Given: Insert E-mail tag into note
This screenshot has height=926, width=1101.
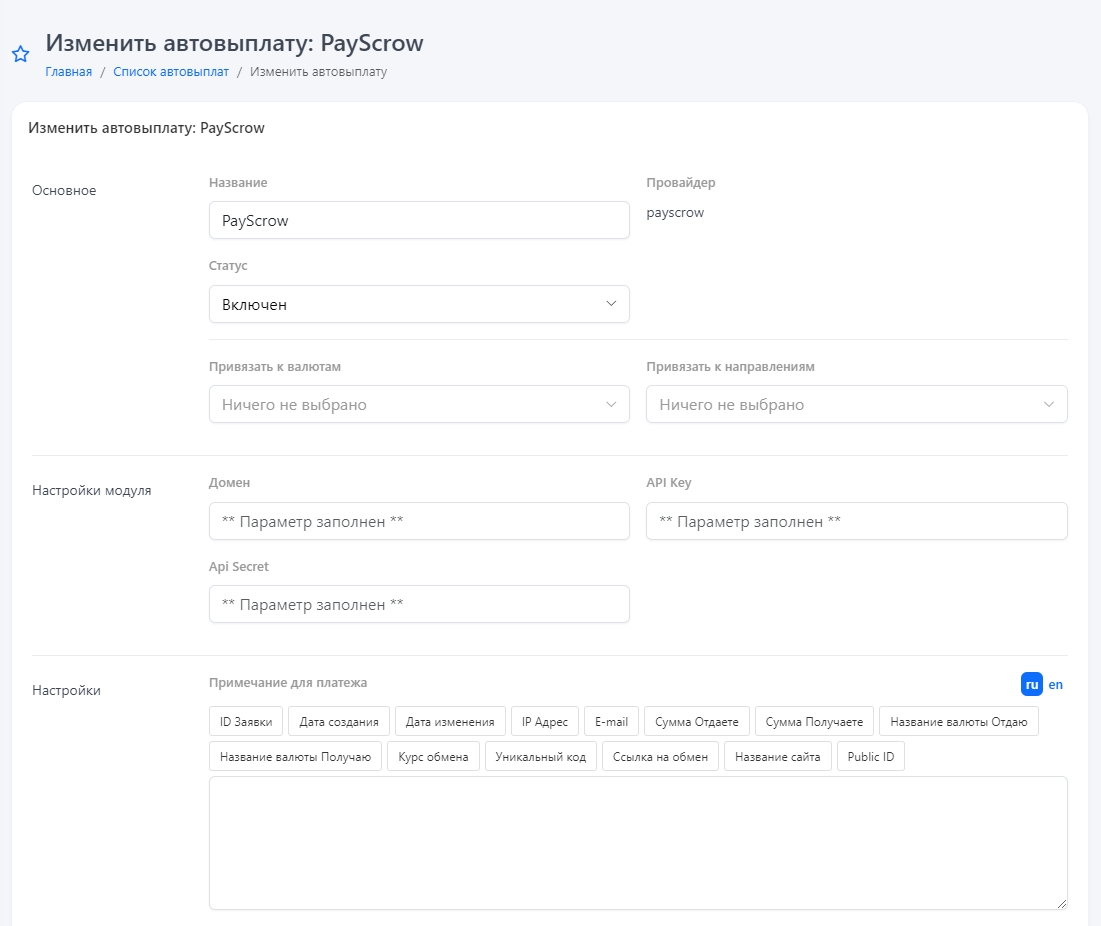Looking at the screenshot, I should 611,721.
